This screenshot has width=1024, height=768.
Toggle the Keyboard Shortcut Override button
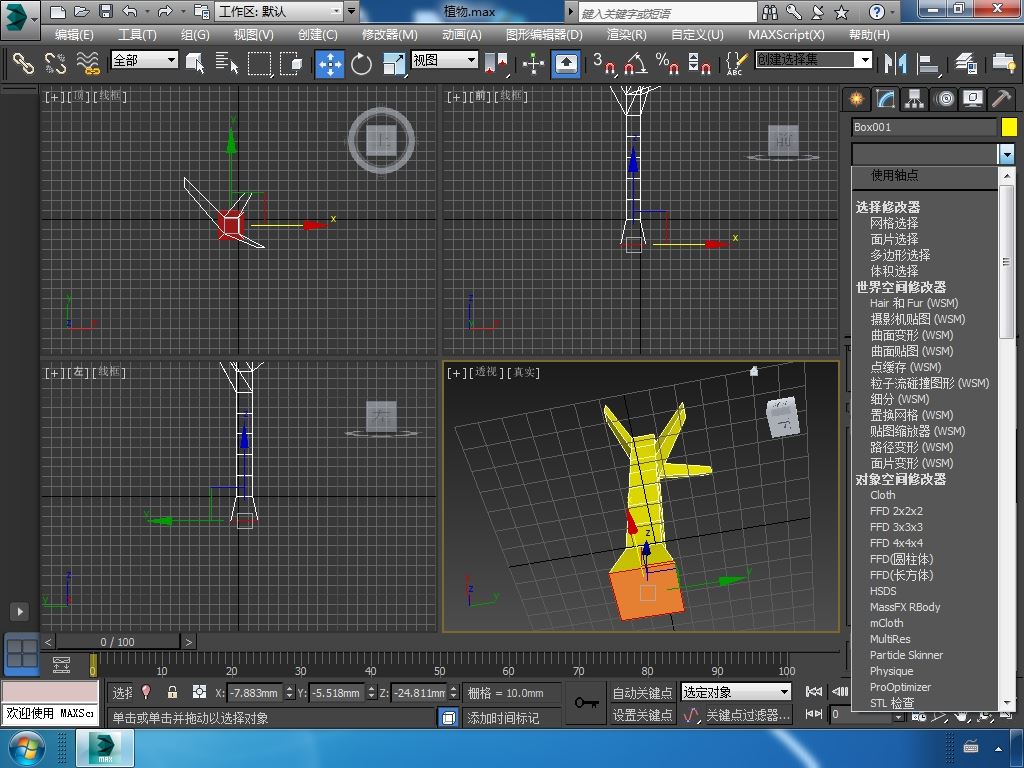point(566,63)
